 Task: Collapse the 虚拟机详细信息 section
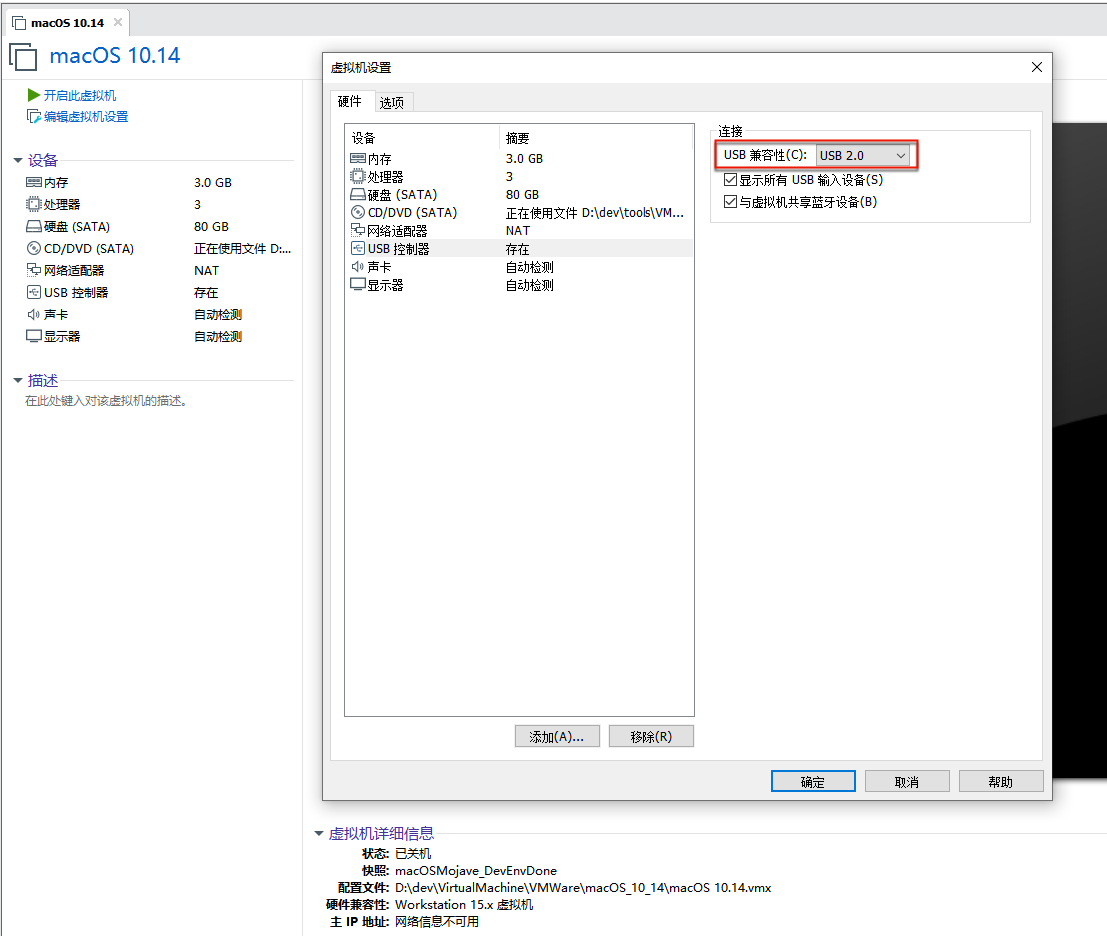[x=318, y=834]
